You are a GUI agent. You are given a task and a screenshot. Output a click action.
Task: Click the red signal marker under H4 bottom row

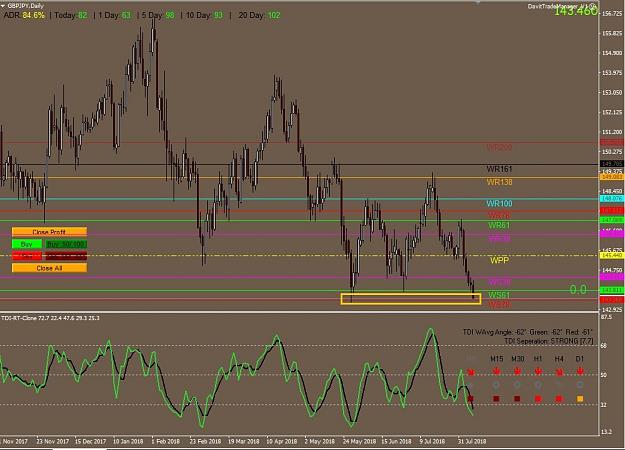click(x=559, y=398)
